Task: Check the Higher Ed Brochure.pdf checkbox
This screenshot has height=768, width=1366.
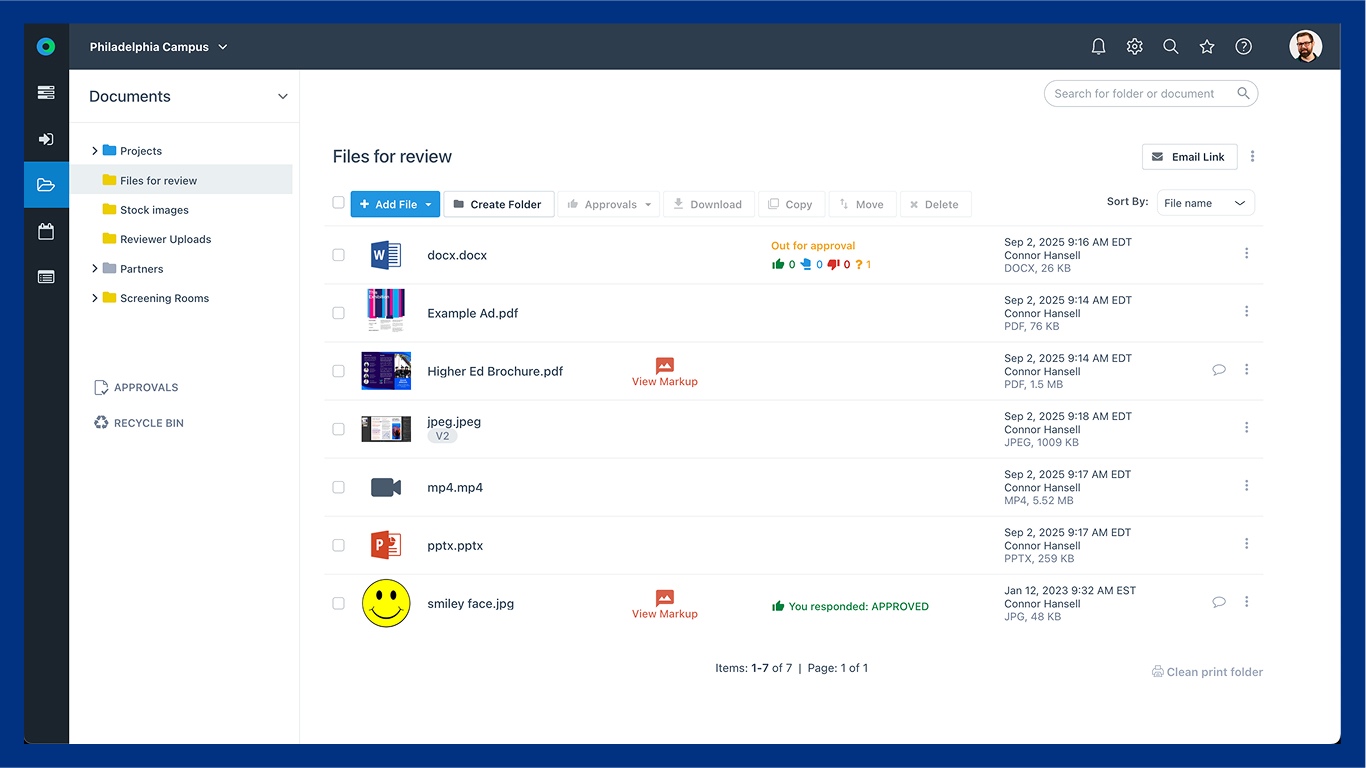Action: pos(338,371)
